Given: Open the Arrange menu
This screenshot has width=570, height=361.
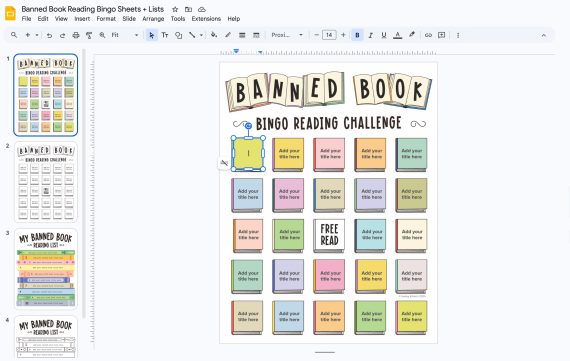Looking at the screenshot, I should click(153, 19).
